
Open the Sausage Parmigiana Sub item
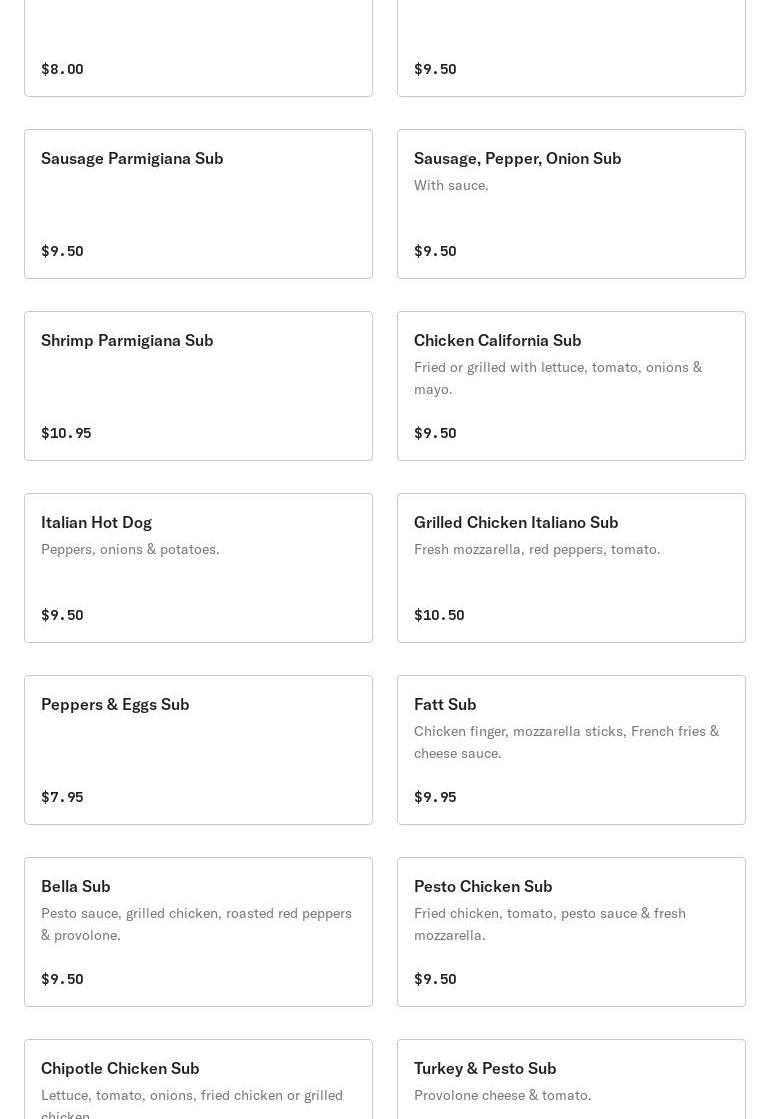(198, 204)
